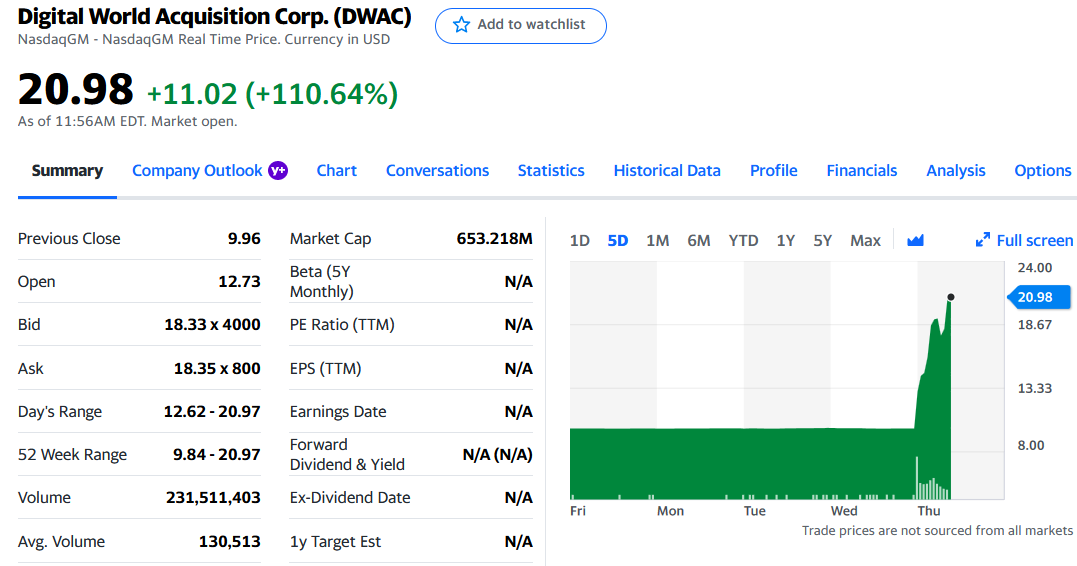This screenshot has width=1077, height=566.
Task: Open the chart type area icon
Action: 915,240
